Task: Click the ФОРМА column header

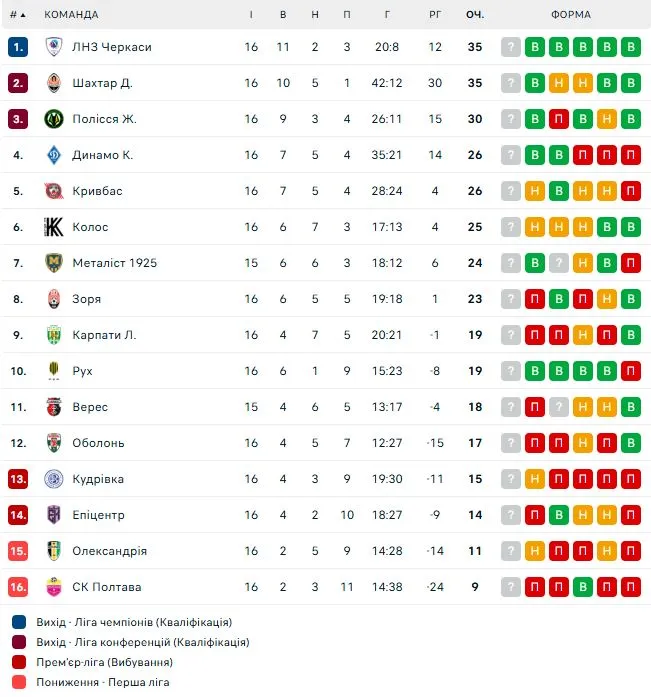Action: coord(571,15)
